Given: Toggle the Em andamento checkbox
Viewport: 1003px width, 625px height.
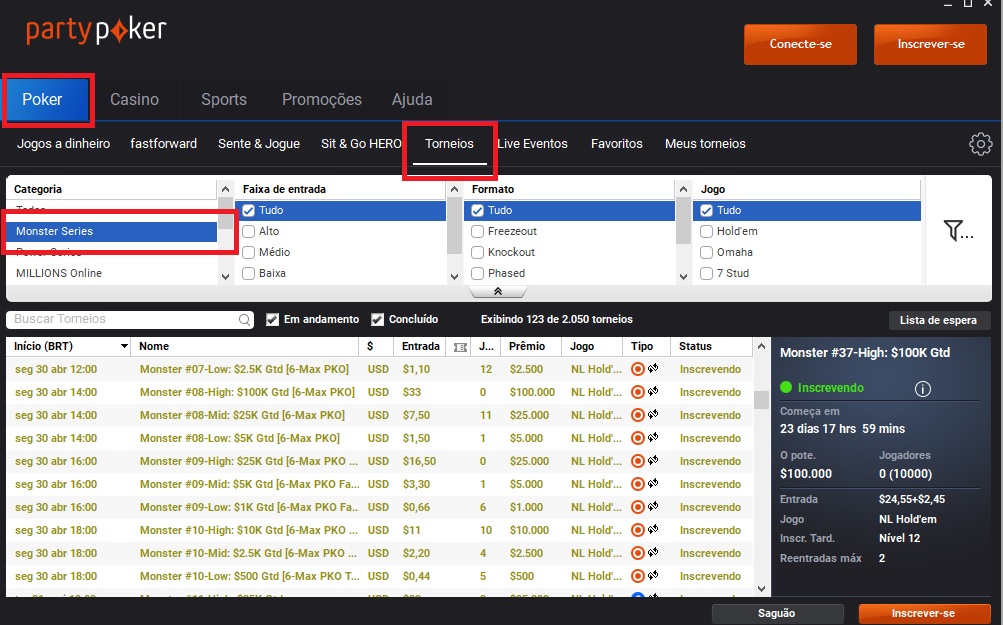Looking at the screenshot, I should click(x=272, y=319).
